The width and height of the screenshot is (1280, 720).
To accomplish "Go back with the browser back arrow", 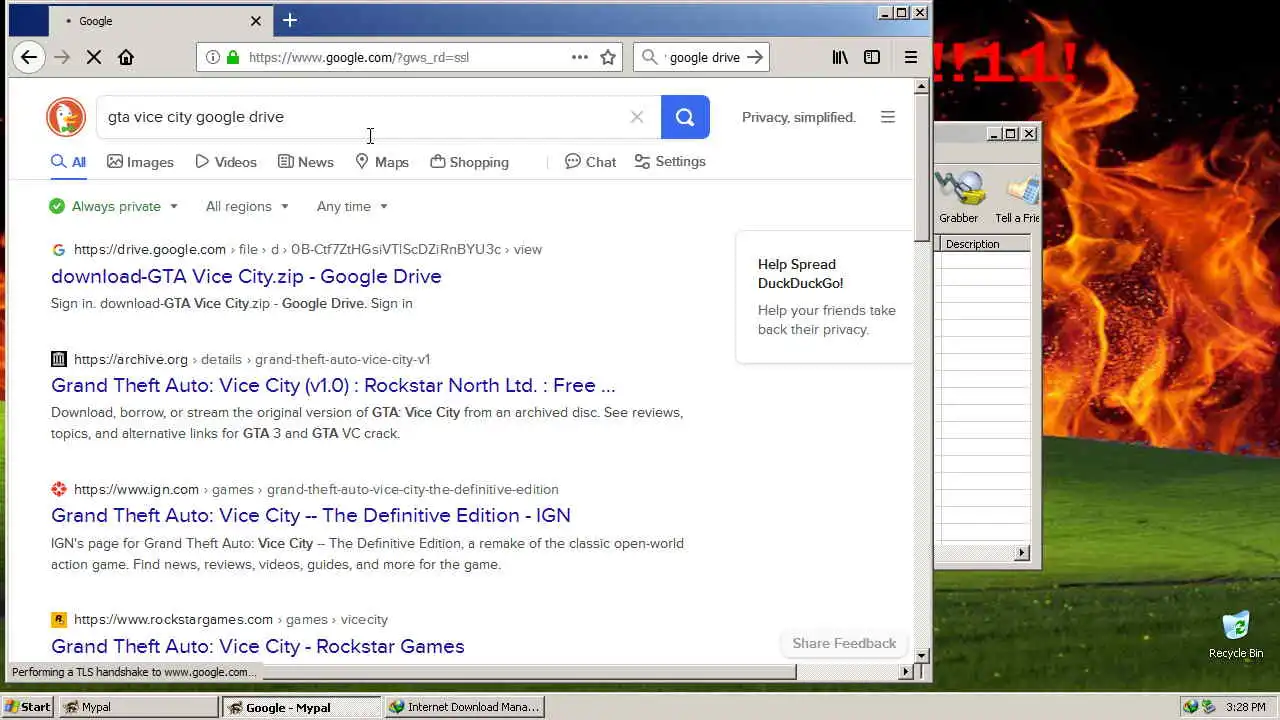I will (x=29, y=57).
